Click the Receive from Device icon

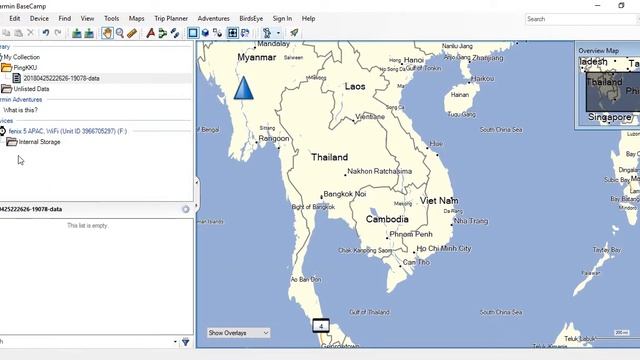coord(89,33)
